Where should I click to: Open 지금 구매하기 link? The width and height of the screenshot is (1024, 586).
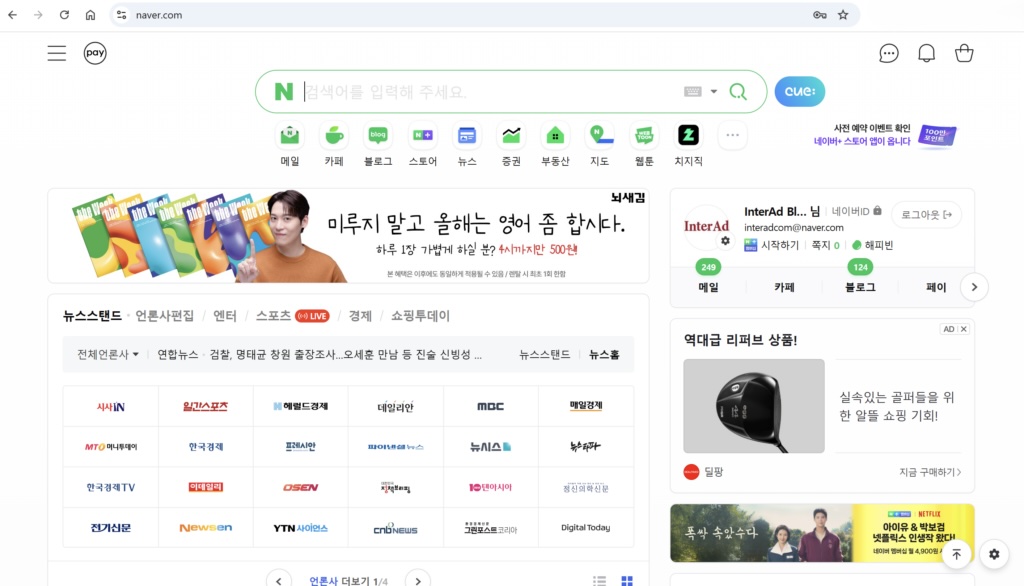click(x=930, y=472)
